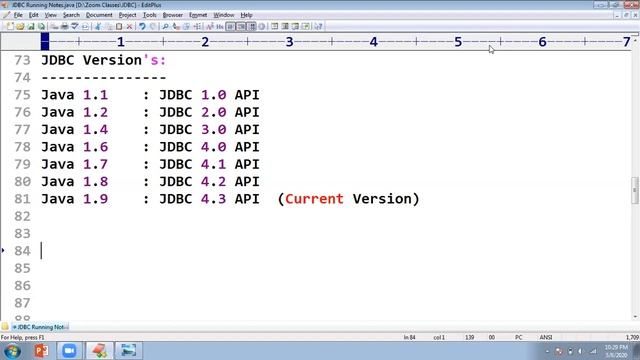This screenshot has width=640, height=360.
Task: Click the Print toolbar icon
Action: (x=64, y=27)
